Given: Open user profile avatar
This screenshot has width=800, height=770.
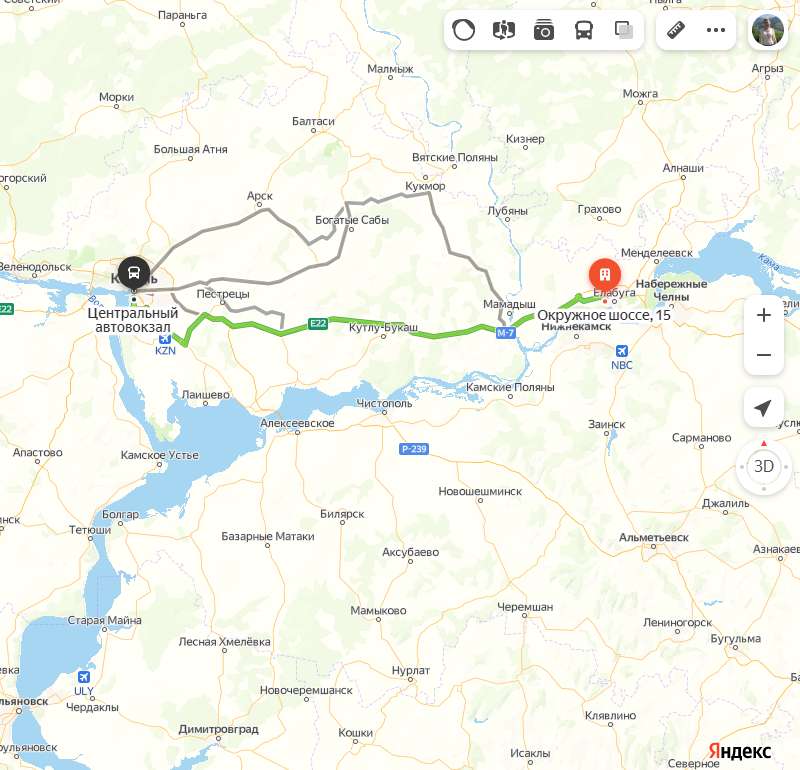Looking at the screenshot, I should click(768, 30).
